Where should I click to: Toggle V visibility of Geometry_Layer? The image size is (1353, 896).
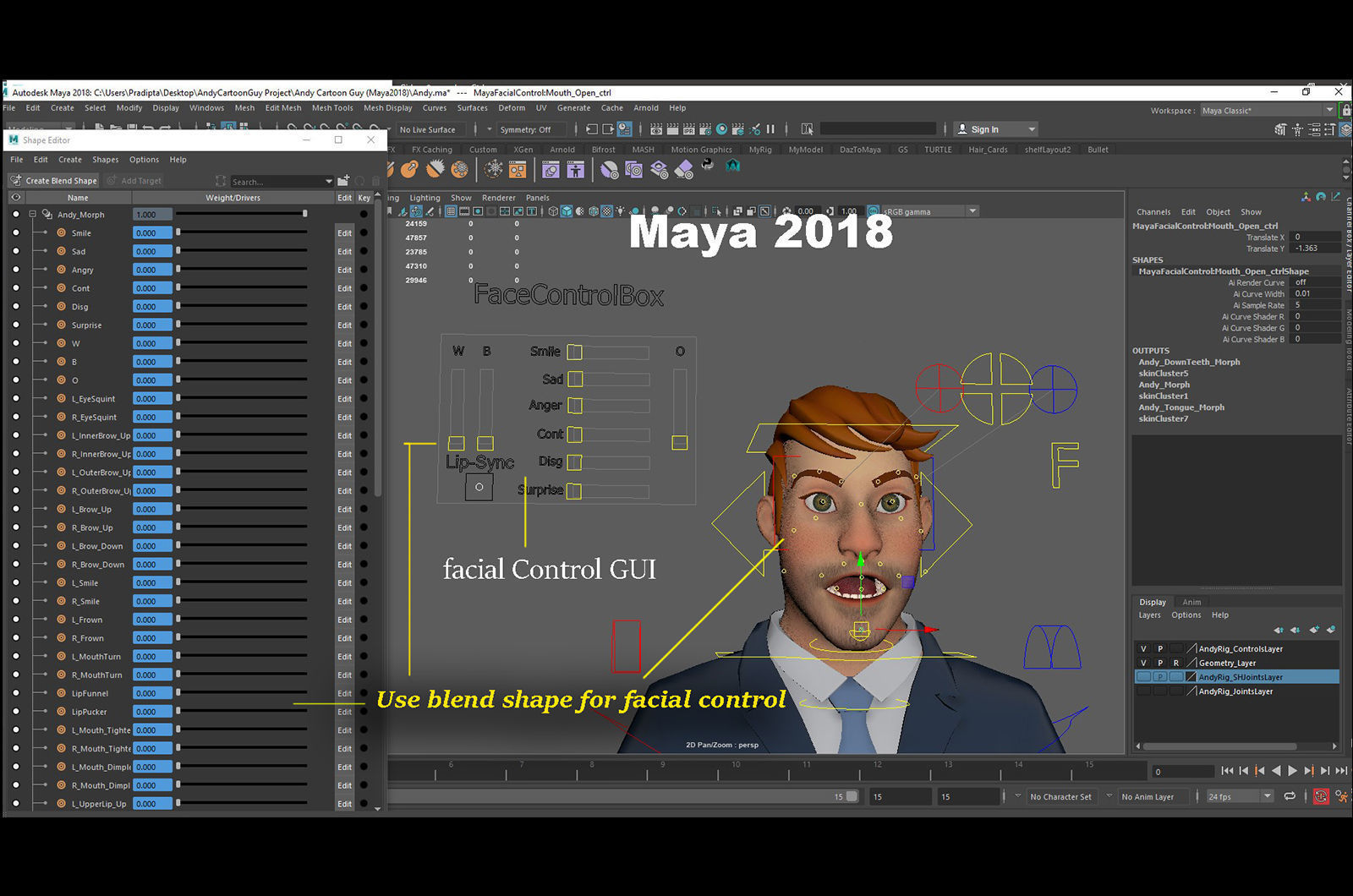pos(1143,663)
